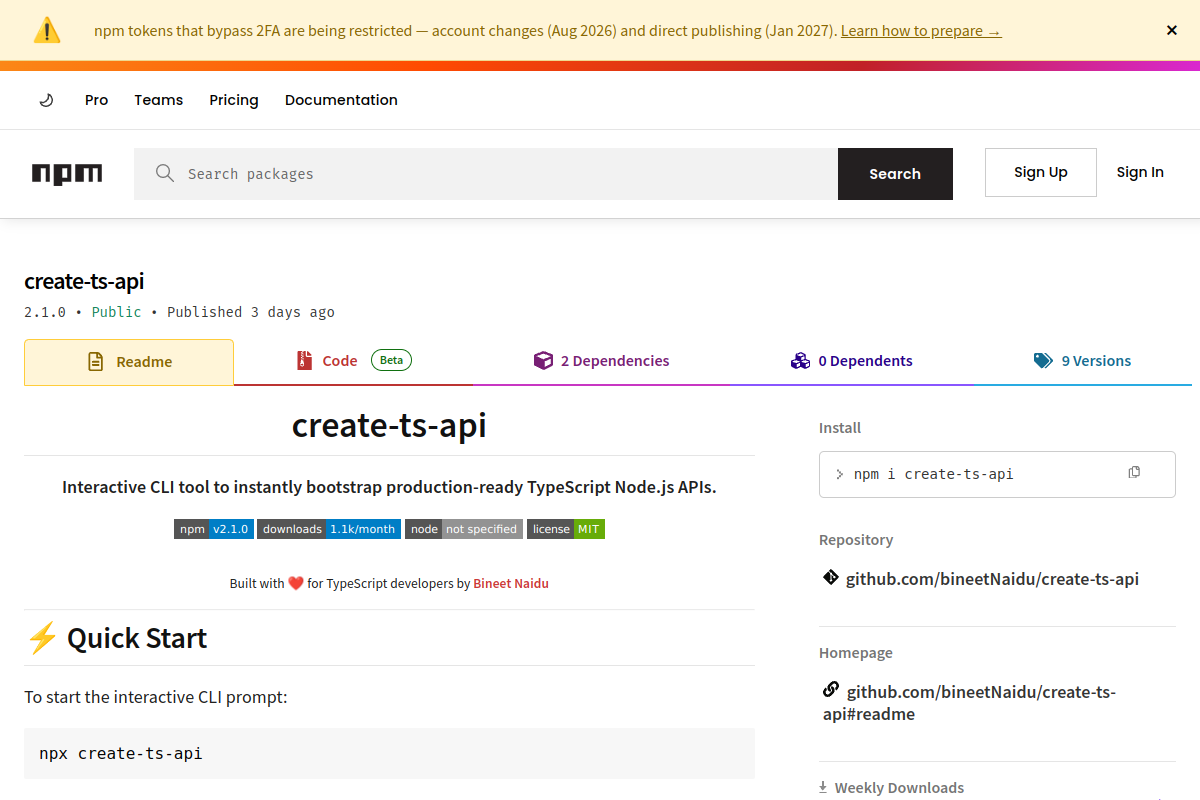Open the 9 Versions tab
The height and width of the screenshot is (800, 1200).
[x=1082, y=361]
